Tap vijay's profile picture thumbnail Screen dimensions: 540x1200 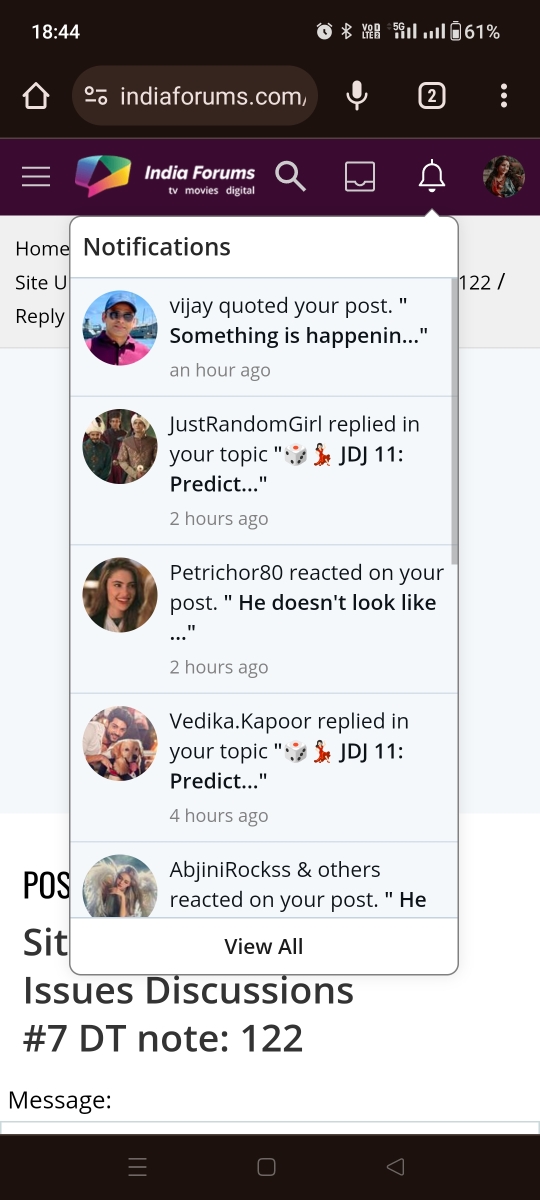pyautogui.click(x=120, y=328)
